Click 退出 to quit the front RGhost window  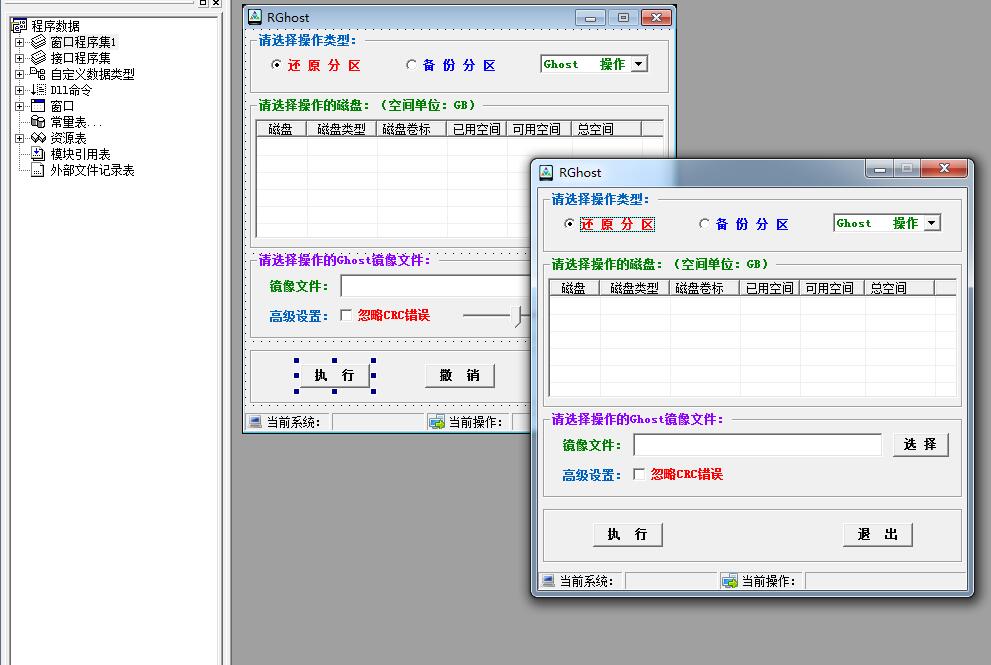point(878,535)
